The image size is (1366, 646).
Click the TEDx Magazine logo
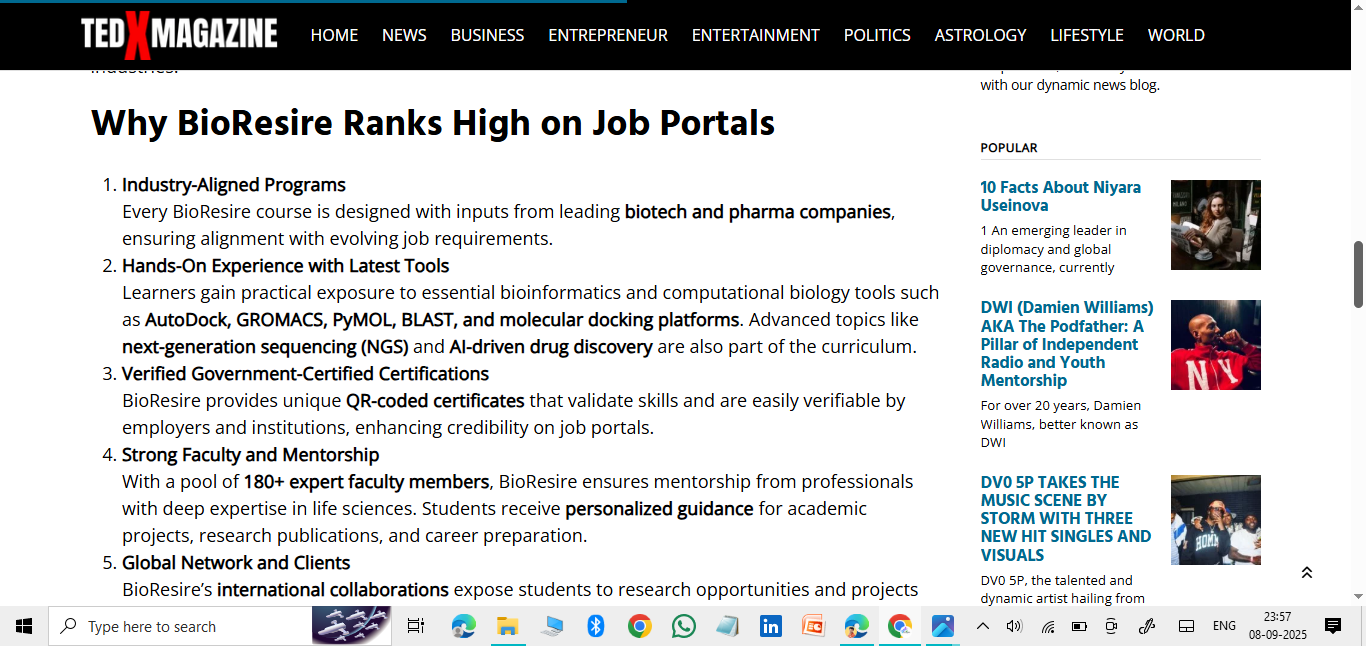click(179, 35)
